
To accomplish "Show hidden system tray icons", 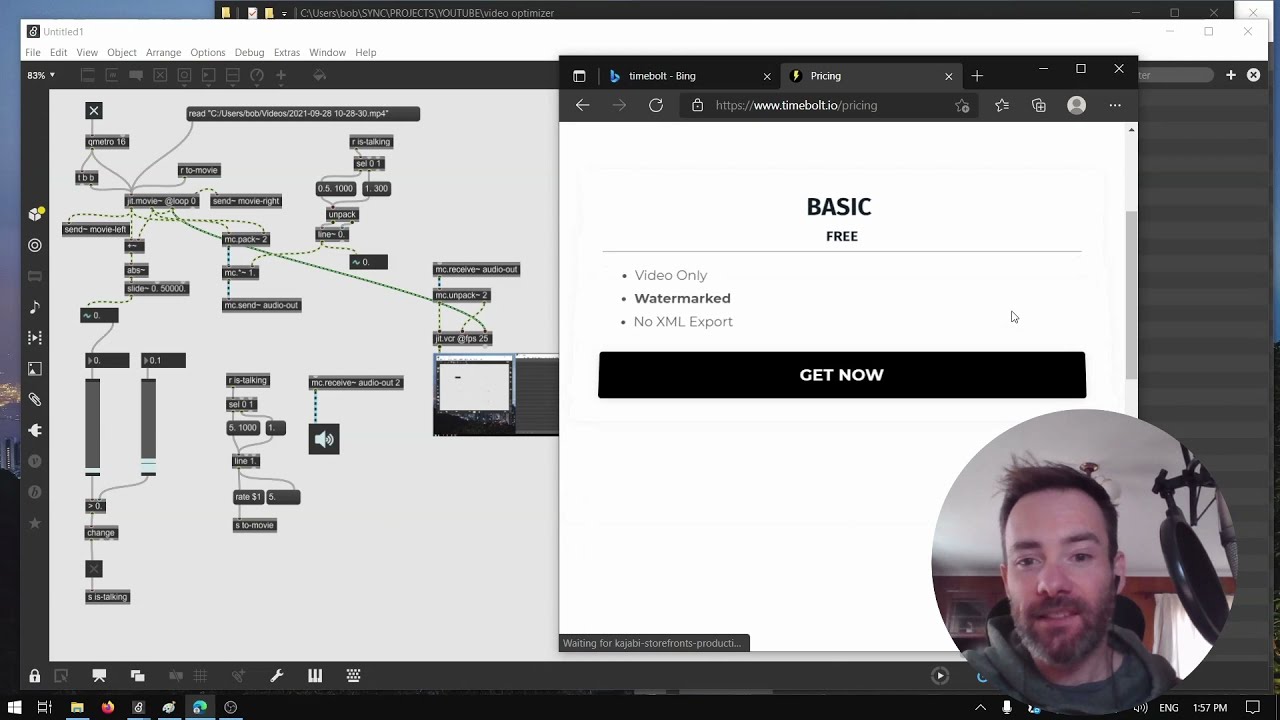I will pos(980,707).
